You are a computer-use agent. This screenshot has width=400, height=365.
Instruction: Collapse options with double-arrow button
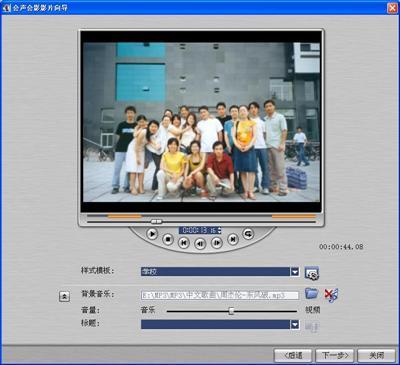tap(64, 296)
